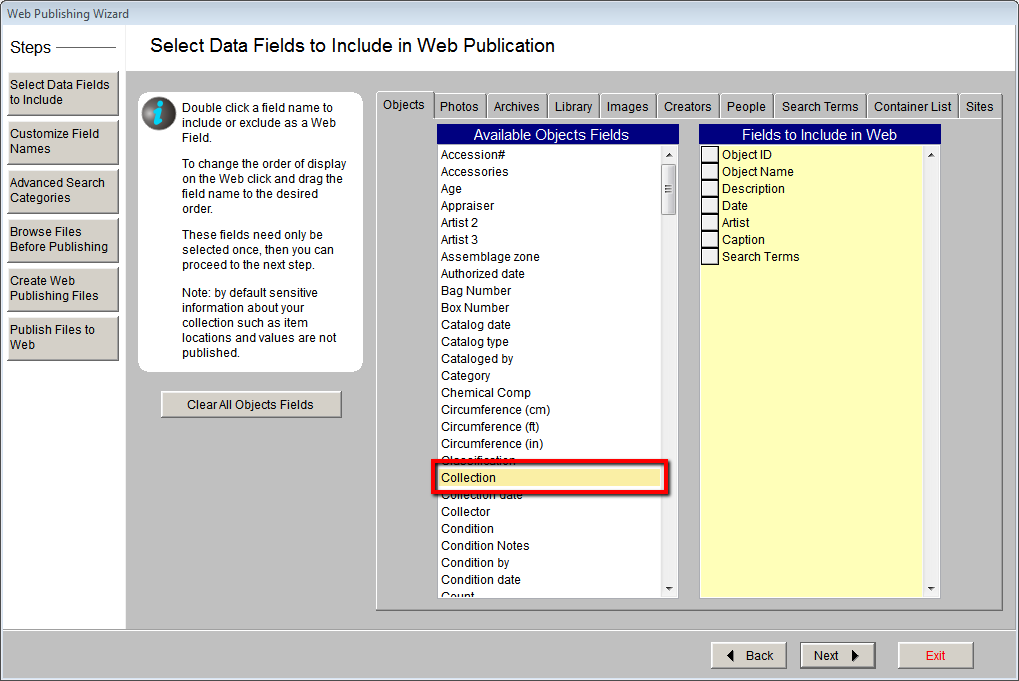The image size is (1019, 681).
Task: Open the Archives tab
Action: (x=516, y=107)
